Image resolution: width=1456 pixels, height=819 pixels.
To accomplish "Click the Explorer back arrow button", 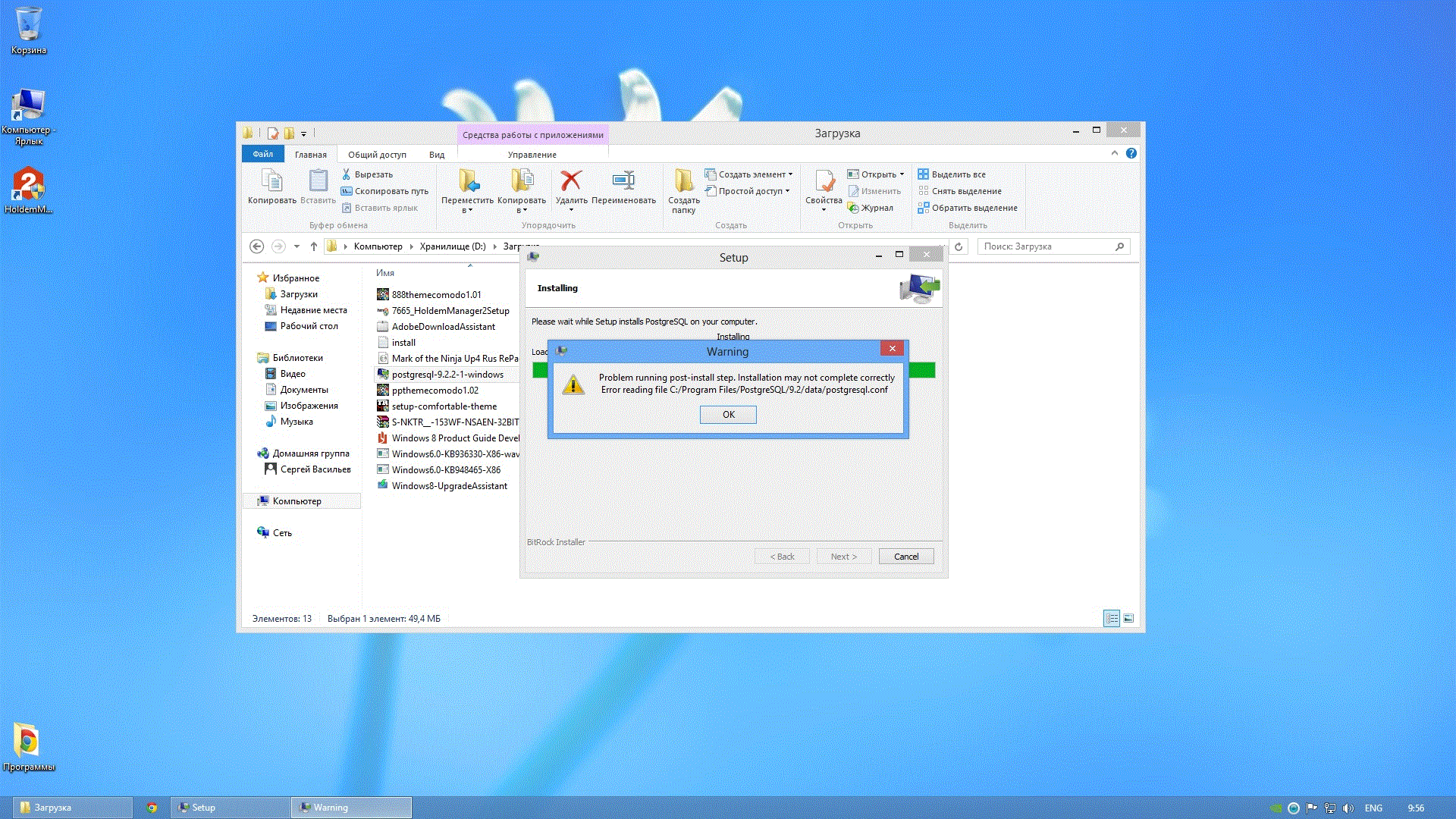I will point(256,246).
